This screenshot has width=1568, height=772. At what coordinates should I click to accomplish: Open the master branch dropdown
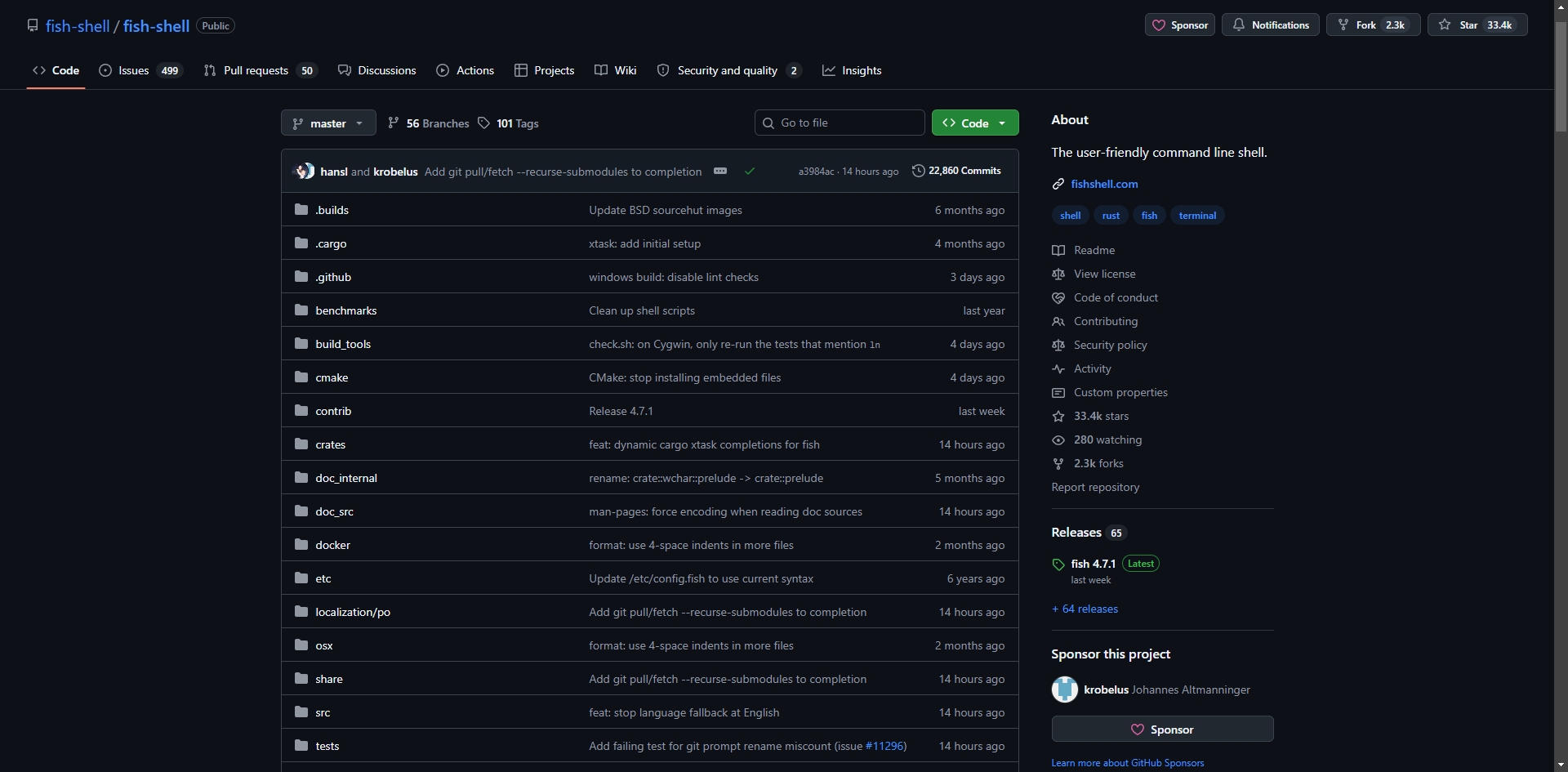click(328, 123)
